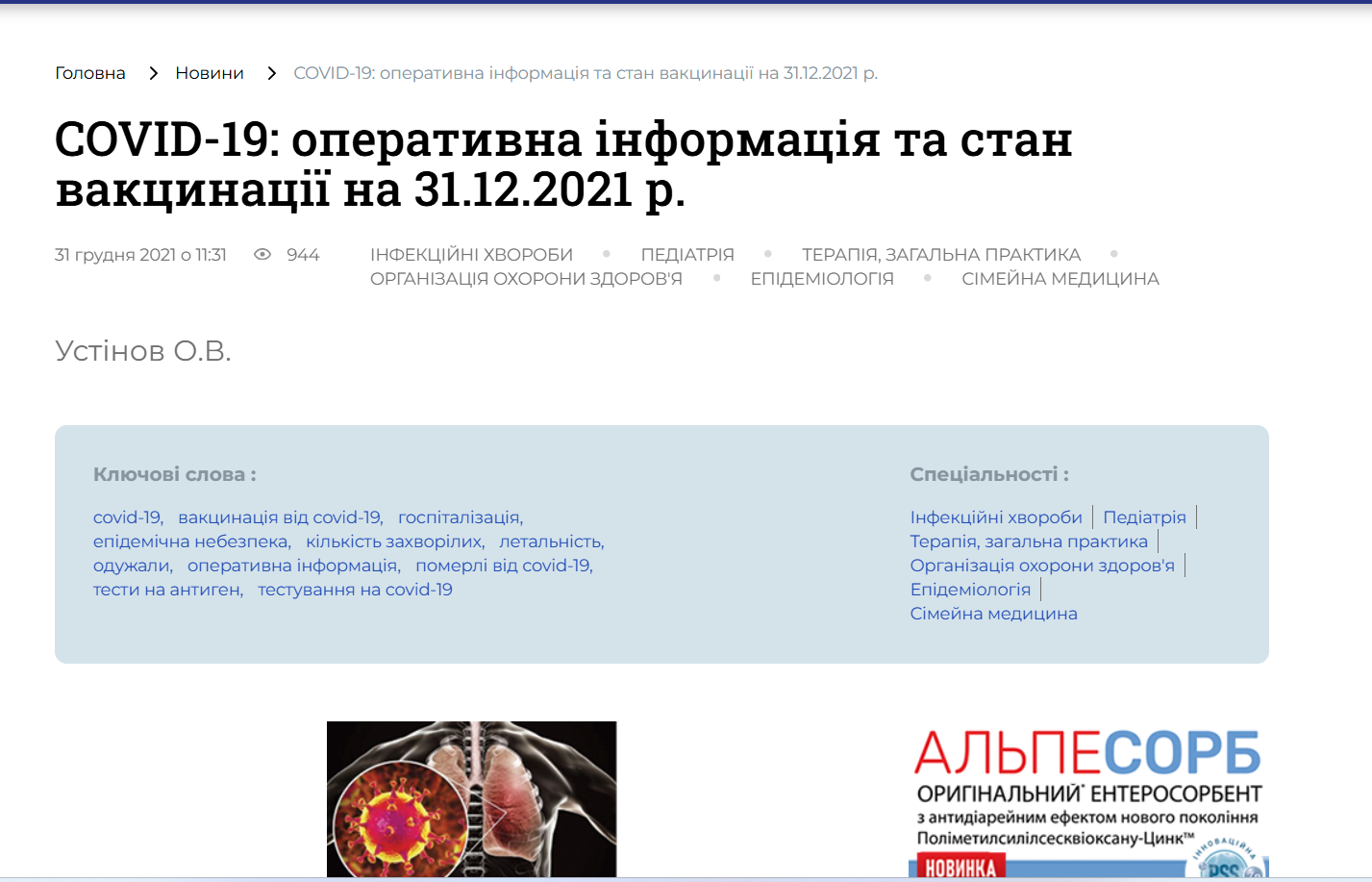The width and height of the screenshot is (1372, 882).
Task: Click the Спеціальності heading
Action: (989, 474)
